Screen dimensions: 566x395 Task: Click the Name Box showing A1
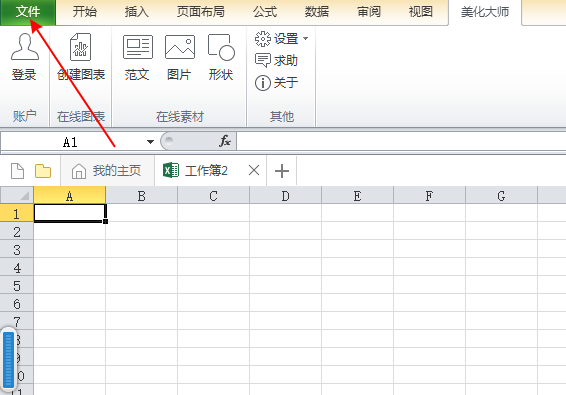point(70,142)
